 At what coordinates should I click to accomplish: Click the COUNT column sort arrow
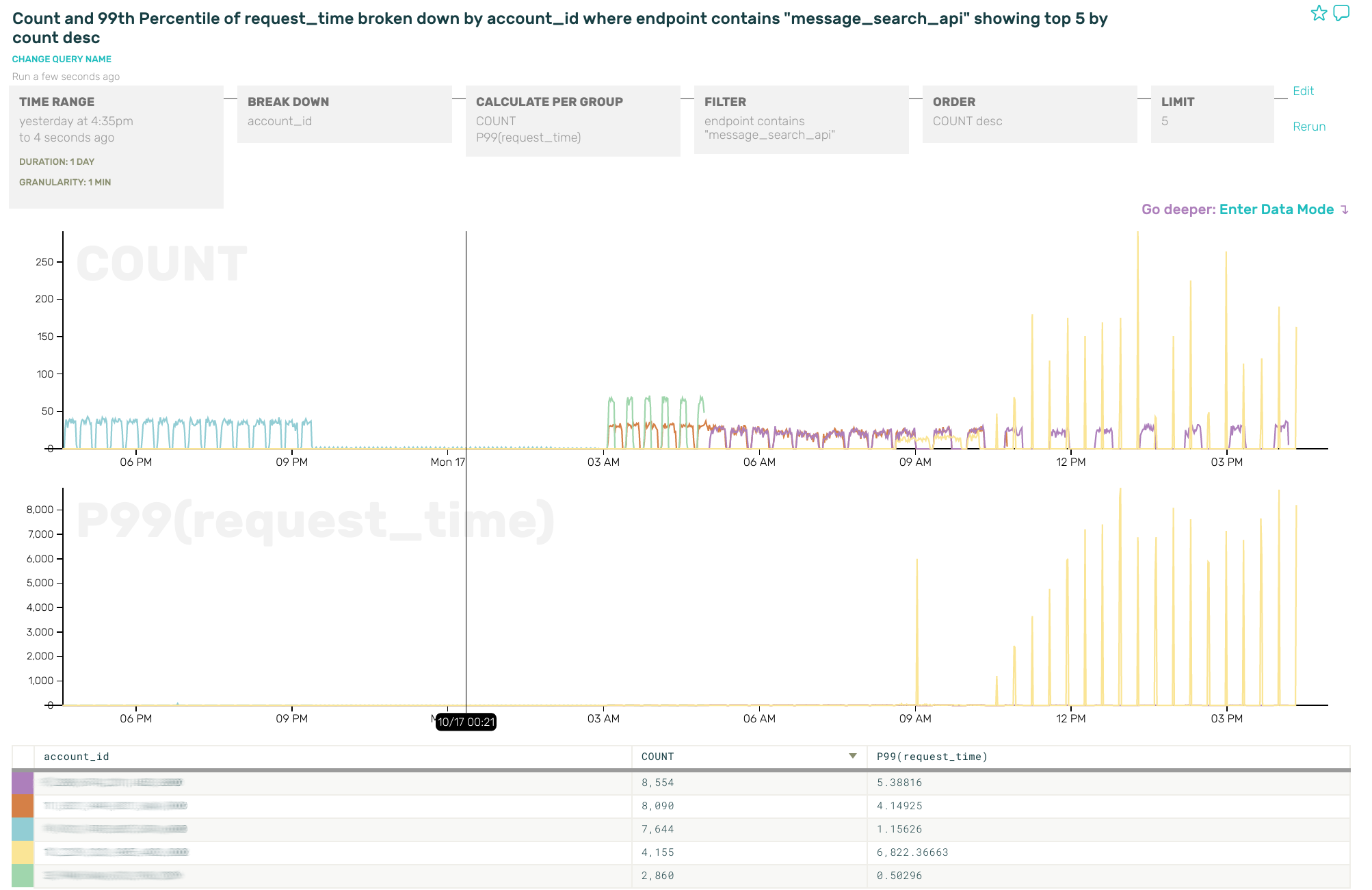pyautogui.click(x=852, y=756)
